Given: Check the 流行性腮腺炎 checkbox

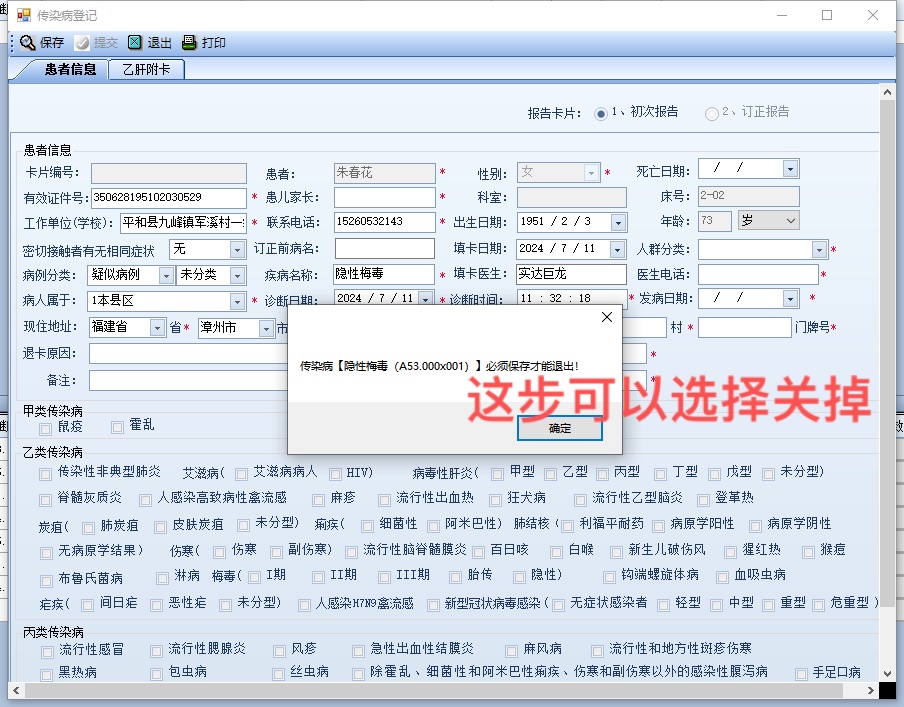Looking at the screenshot, I should coord(156,652).
